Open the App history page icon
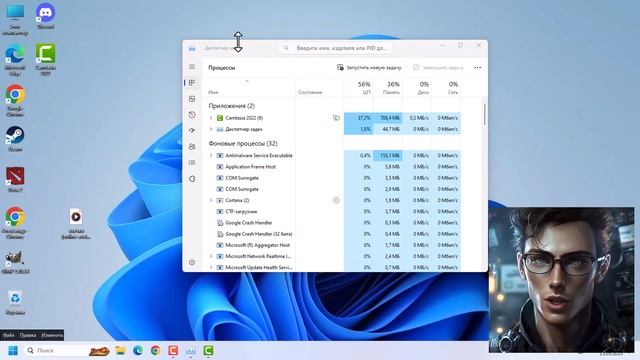 (192, 115)
